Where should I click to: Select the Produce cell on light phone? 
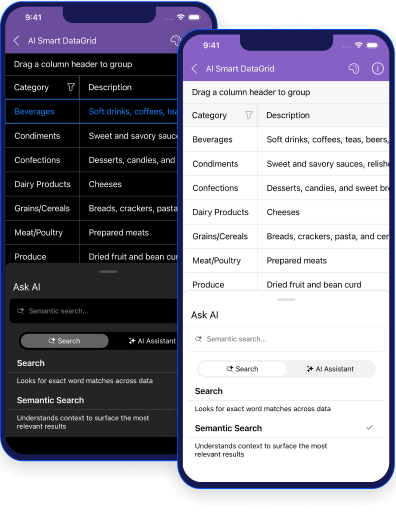[x=220, y=283]
